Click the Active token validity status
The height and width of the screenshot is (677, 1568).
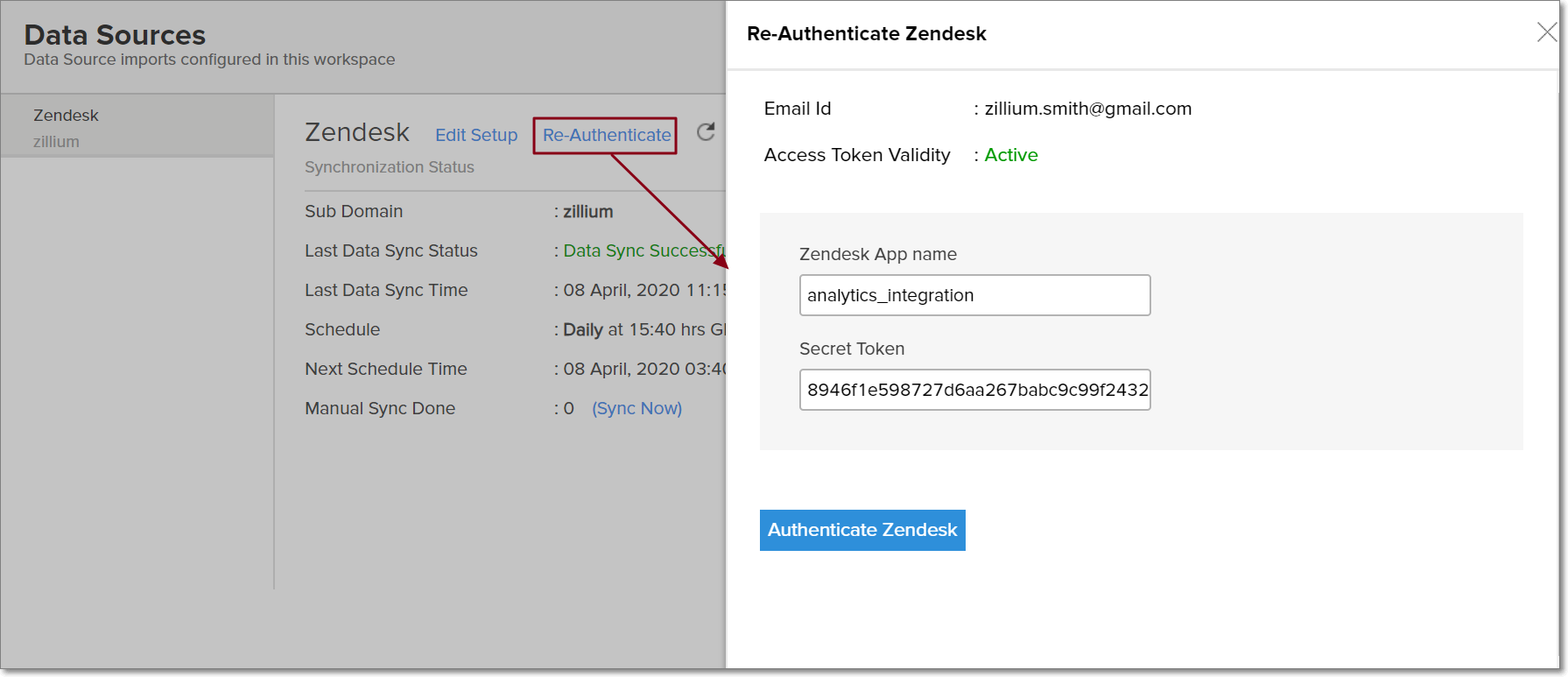(x=1011, y=155)
